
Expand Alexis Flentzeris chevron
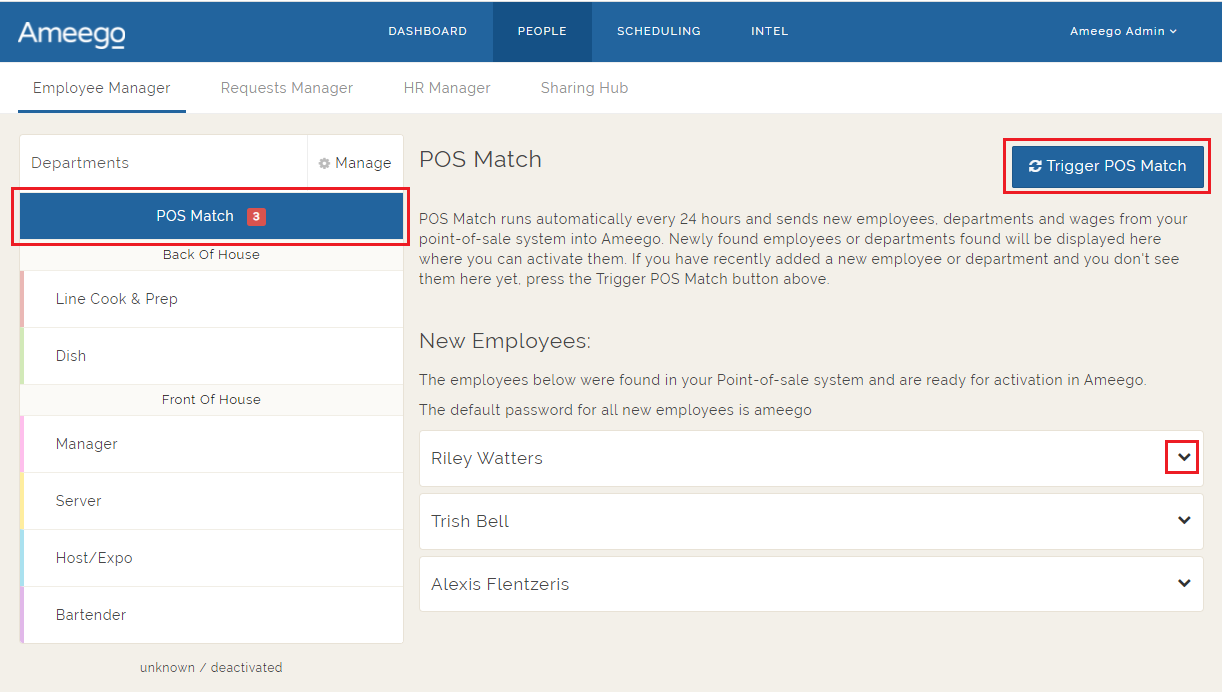click(x=1184, y=584)
